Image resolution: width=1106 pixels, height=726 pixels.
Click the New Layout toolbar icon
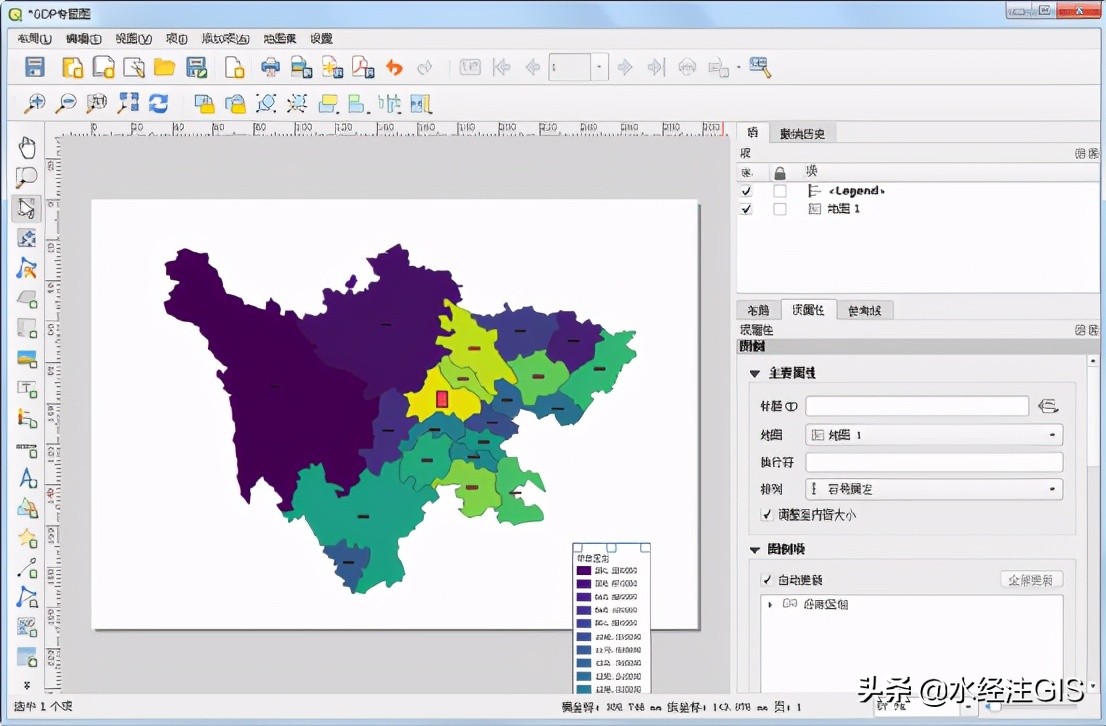(x=73, y=67)
